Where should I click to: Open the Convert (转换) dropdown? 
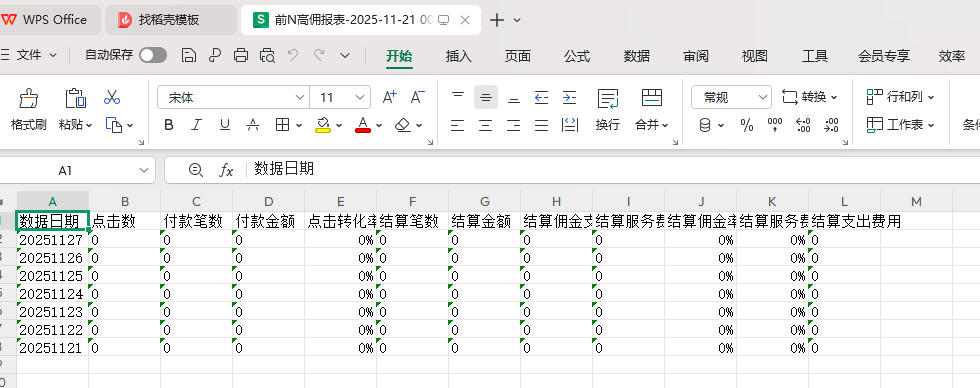pyautogui.click(x=809, y=97)
